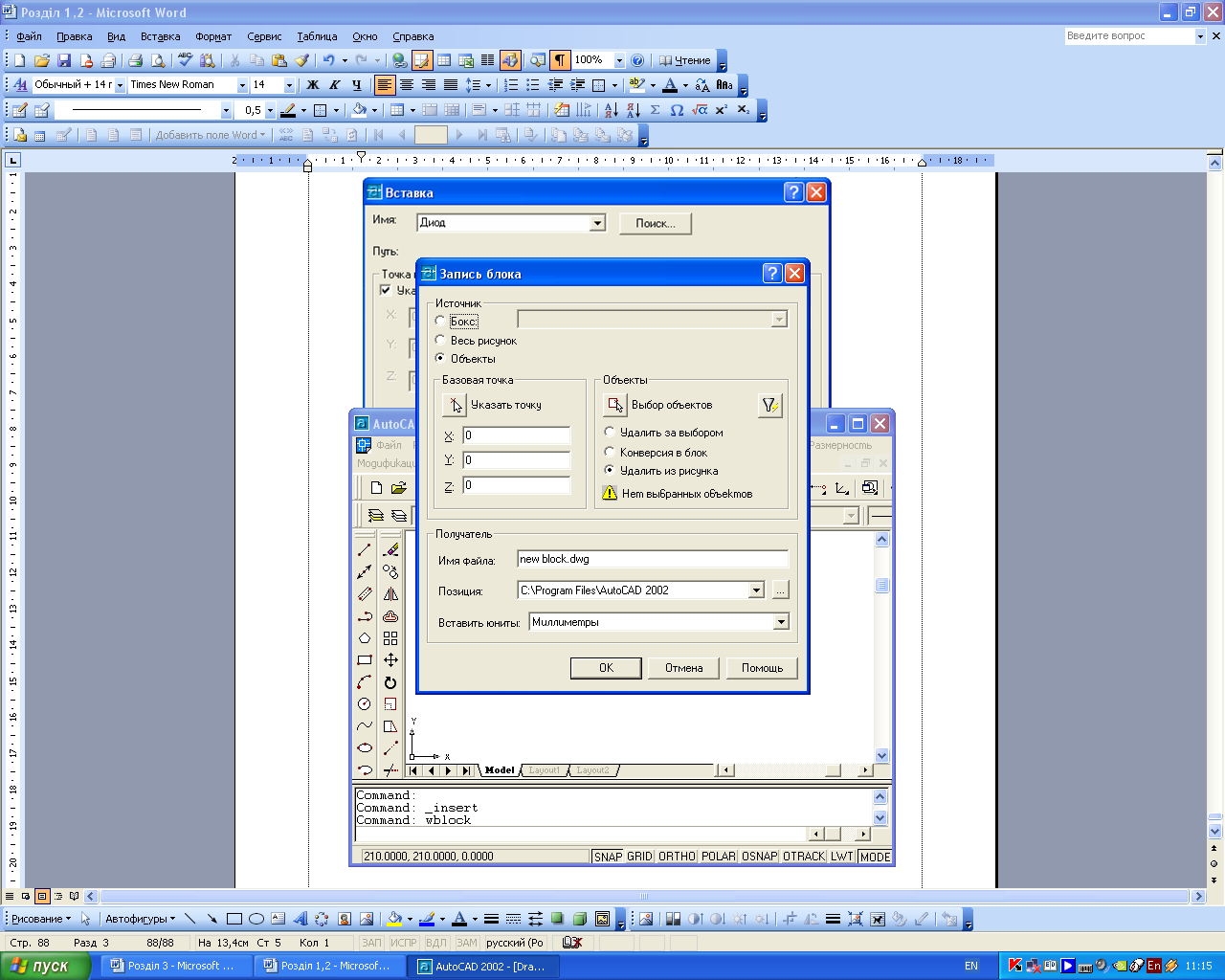Expand the 'Имя' Диод dropdown in Вставка dialog
Viewport: 1225px width, 980px height.
point(597,223)
